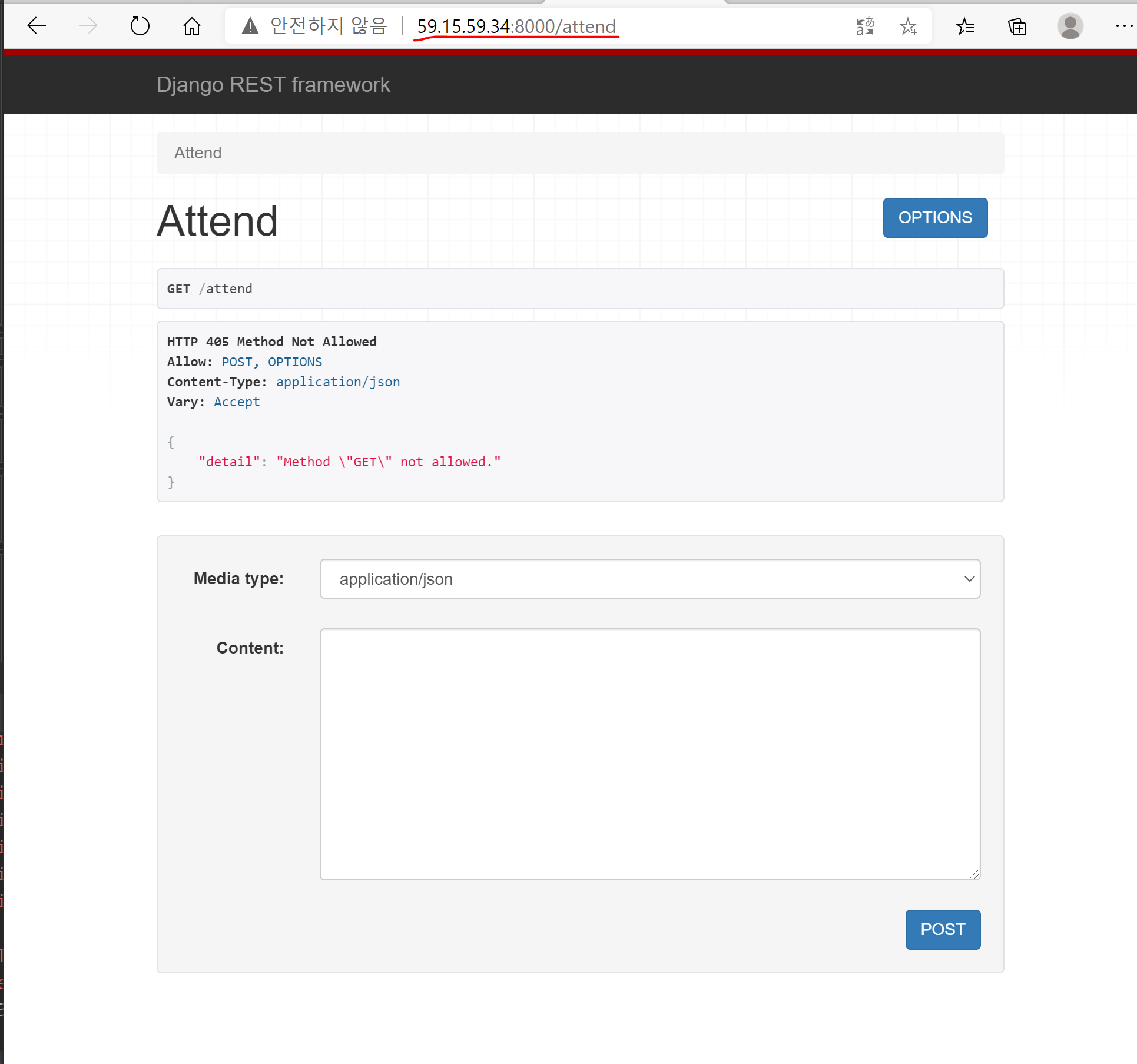Open the browser settings ellipsis menu
This screenshot has height=1064, width=1137.
click(x=1123, y=26)
